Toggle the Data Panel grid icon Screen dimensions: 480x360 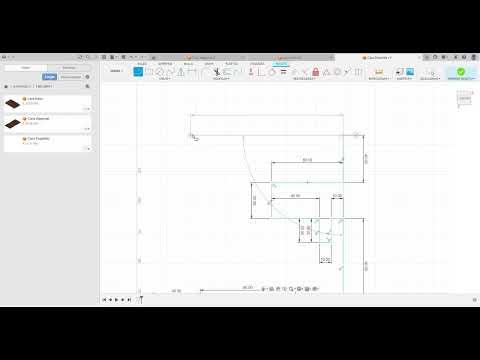coord(104,57)
